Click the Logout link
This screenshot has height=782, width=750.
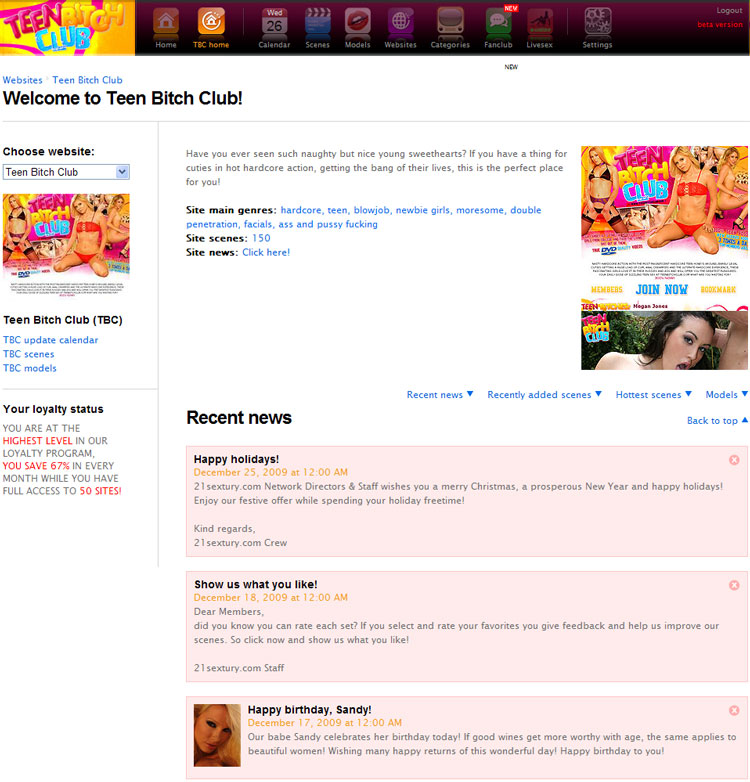729,10
